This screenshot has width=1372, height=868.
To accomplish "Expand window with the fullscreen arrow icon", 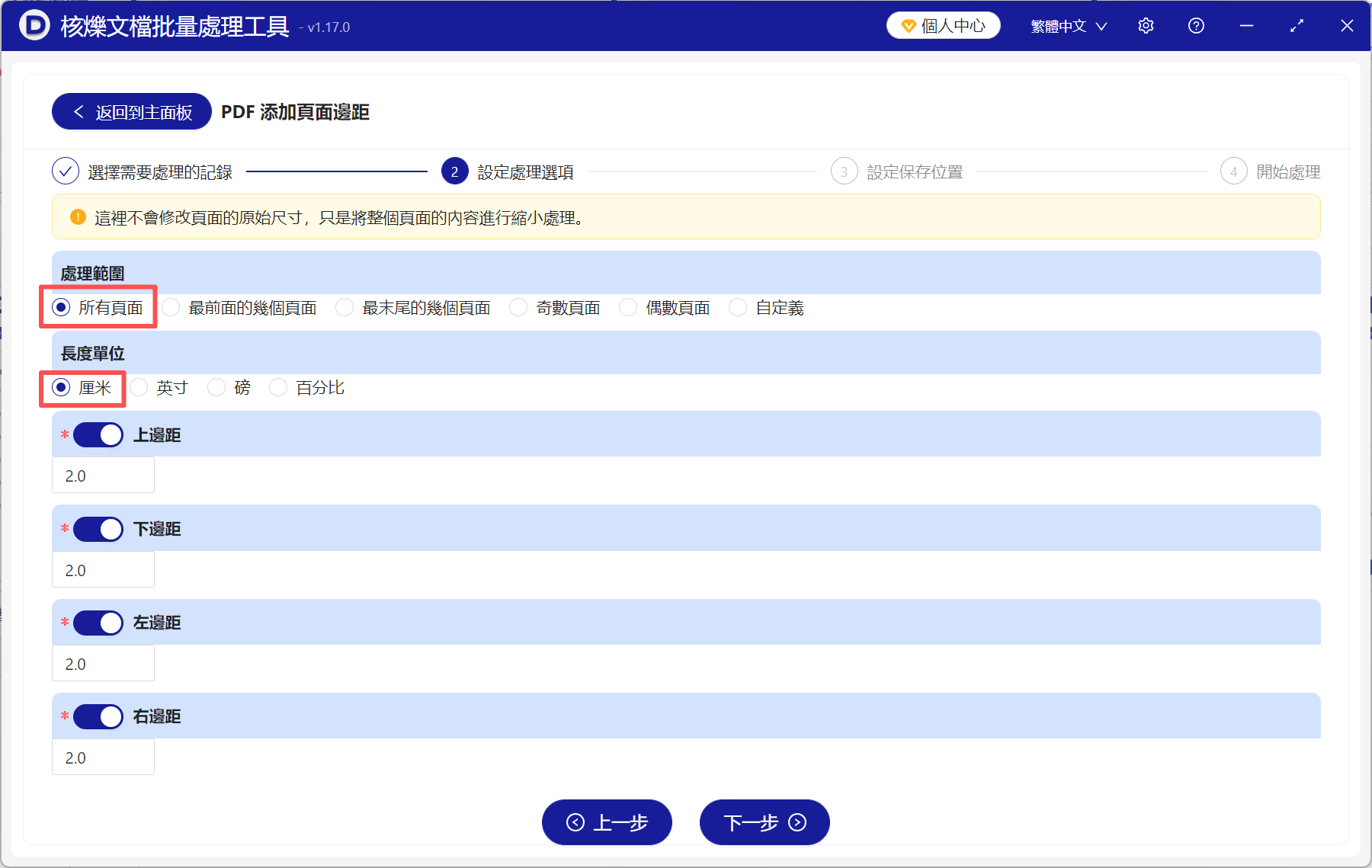I will 1297,25.
